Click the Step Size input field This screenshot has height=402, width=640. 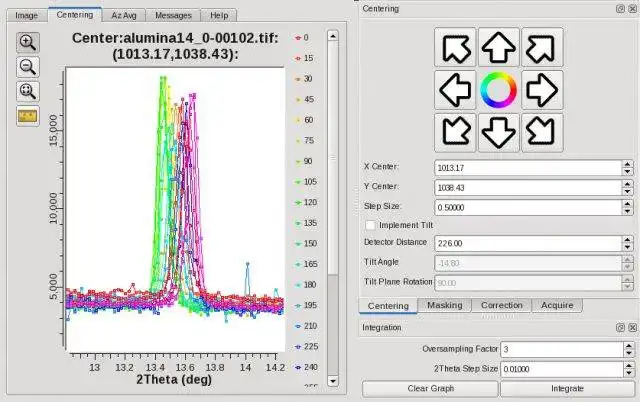pyautogui.click(x=528, y=207)
